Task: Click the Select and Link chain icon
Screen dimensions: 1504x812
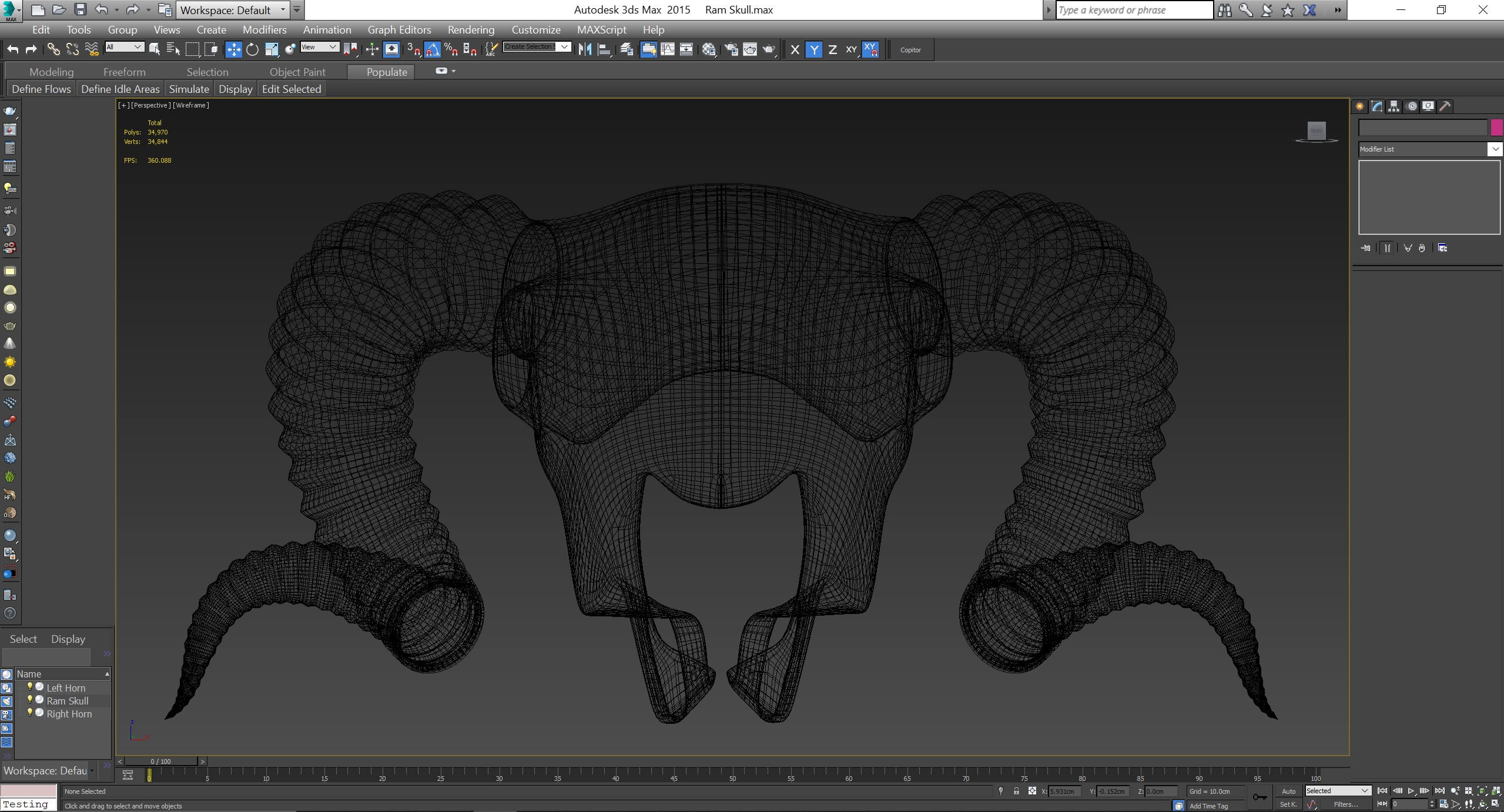Action: tap(53, 50)
